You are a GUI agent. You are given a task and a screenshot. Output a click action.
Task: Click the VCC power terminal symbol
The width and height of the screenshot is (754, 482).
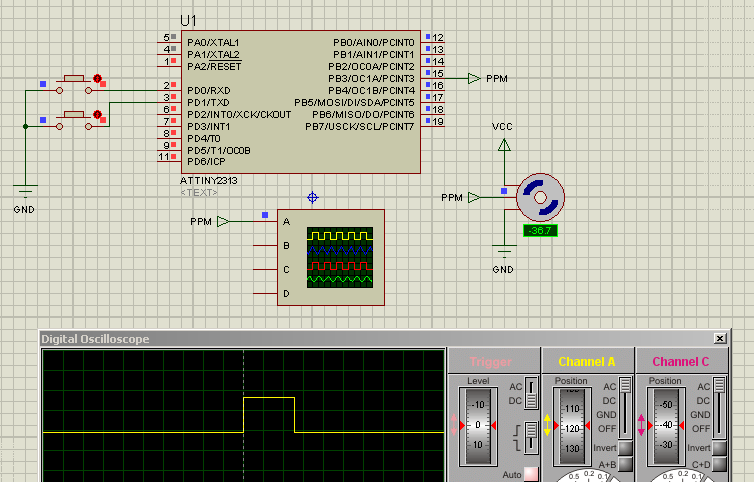[504, 145]
